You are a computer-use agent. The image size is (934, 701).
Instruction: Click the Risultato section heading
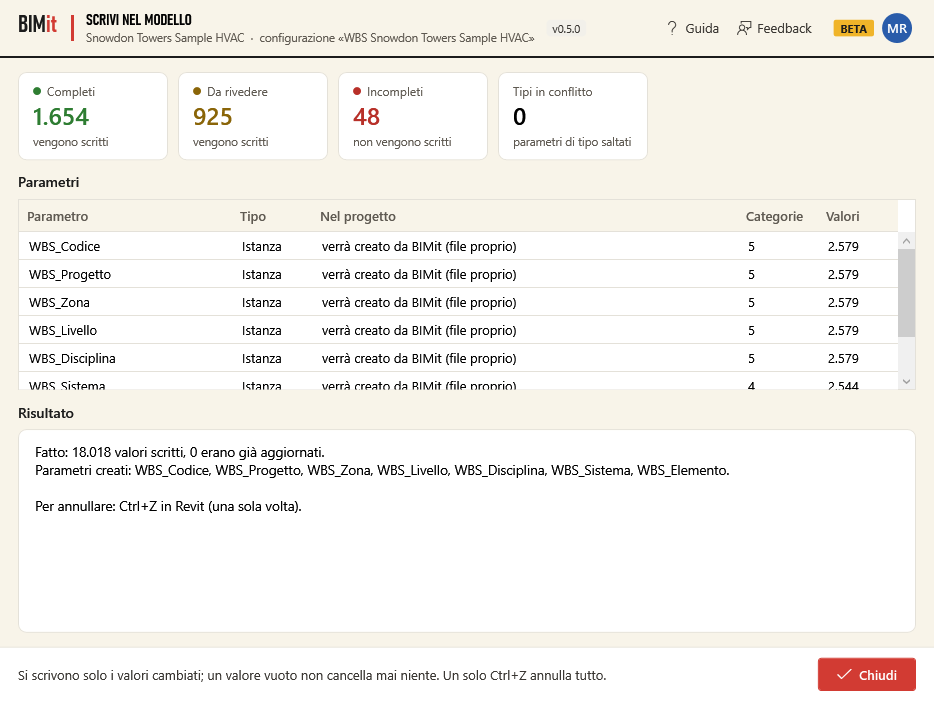[x=46, y=413]
